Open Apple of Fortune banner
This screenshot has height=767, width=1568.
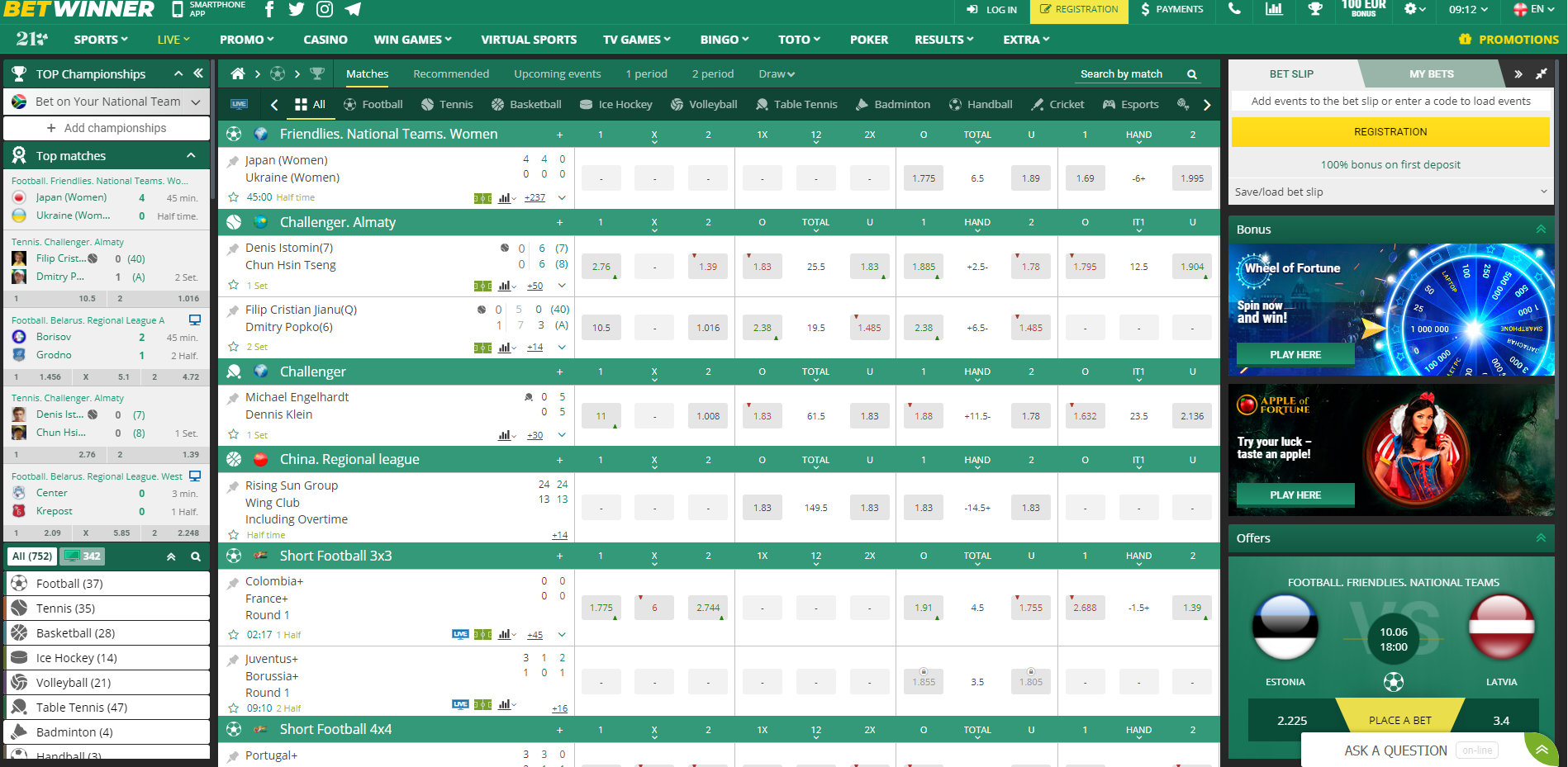(x=1391, y=450)
